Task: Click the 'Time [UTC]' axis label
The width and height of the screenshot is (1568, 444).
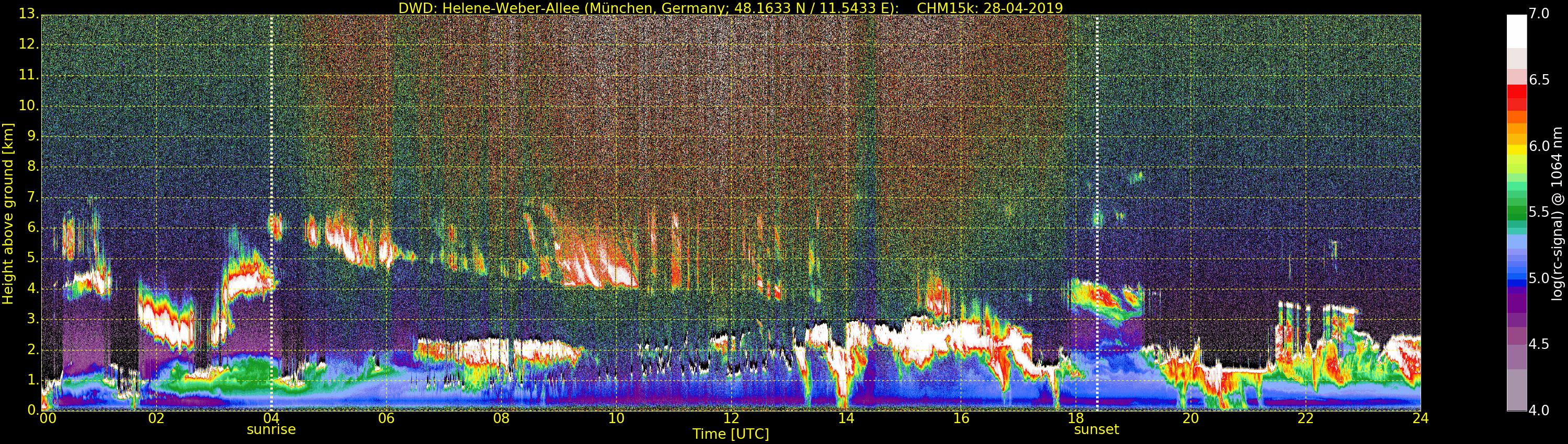Action: (731, 434)
